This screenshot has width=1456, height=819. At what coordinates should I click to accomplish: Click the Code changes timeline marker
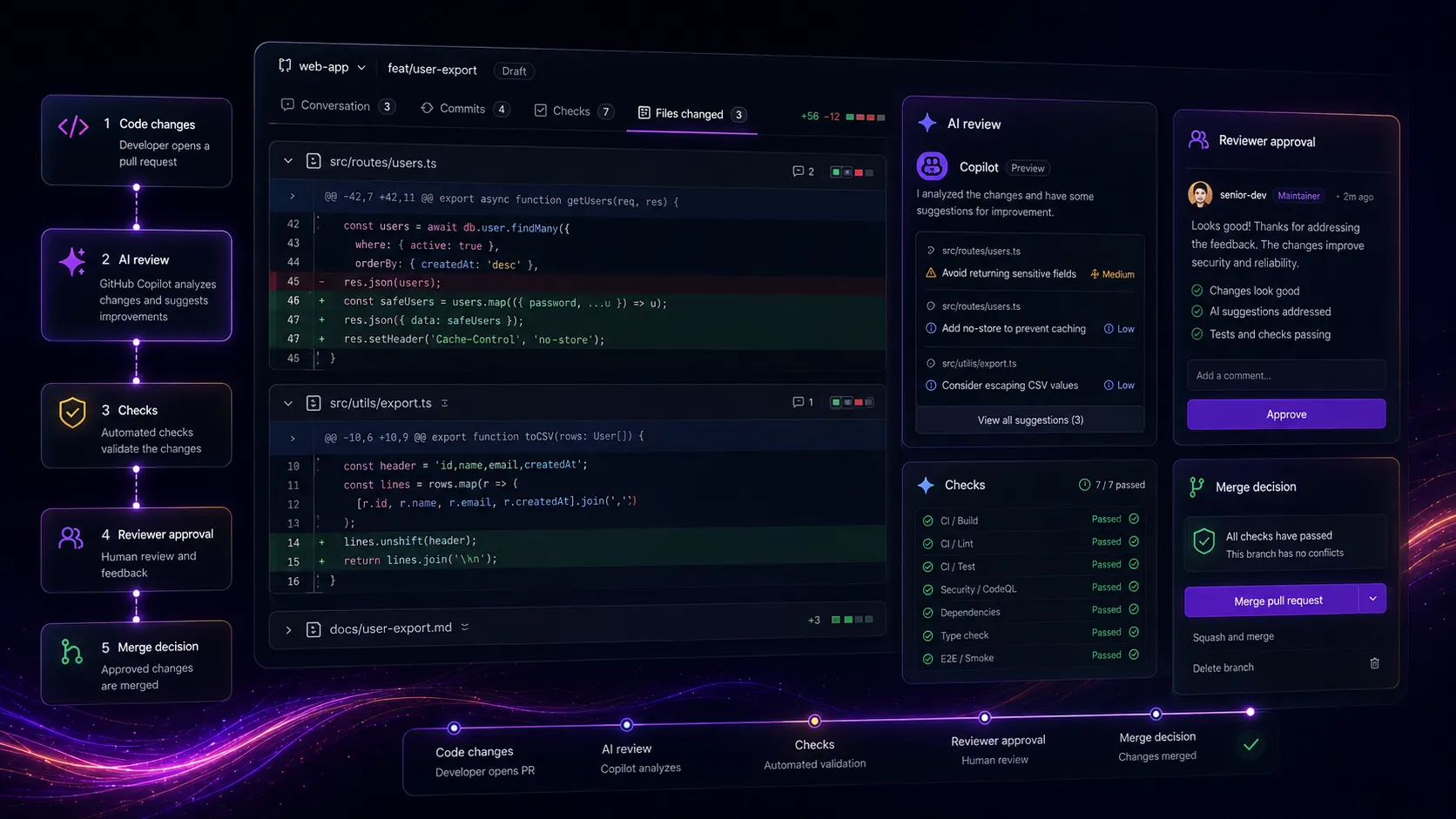[454, 728]
